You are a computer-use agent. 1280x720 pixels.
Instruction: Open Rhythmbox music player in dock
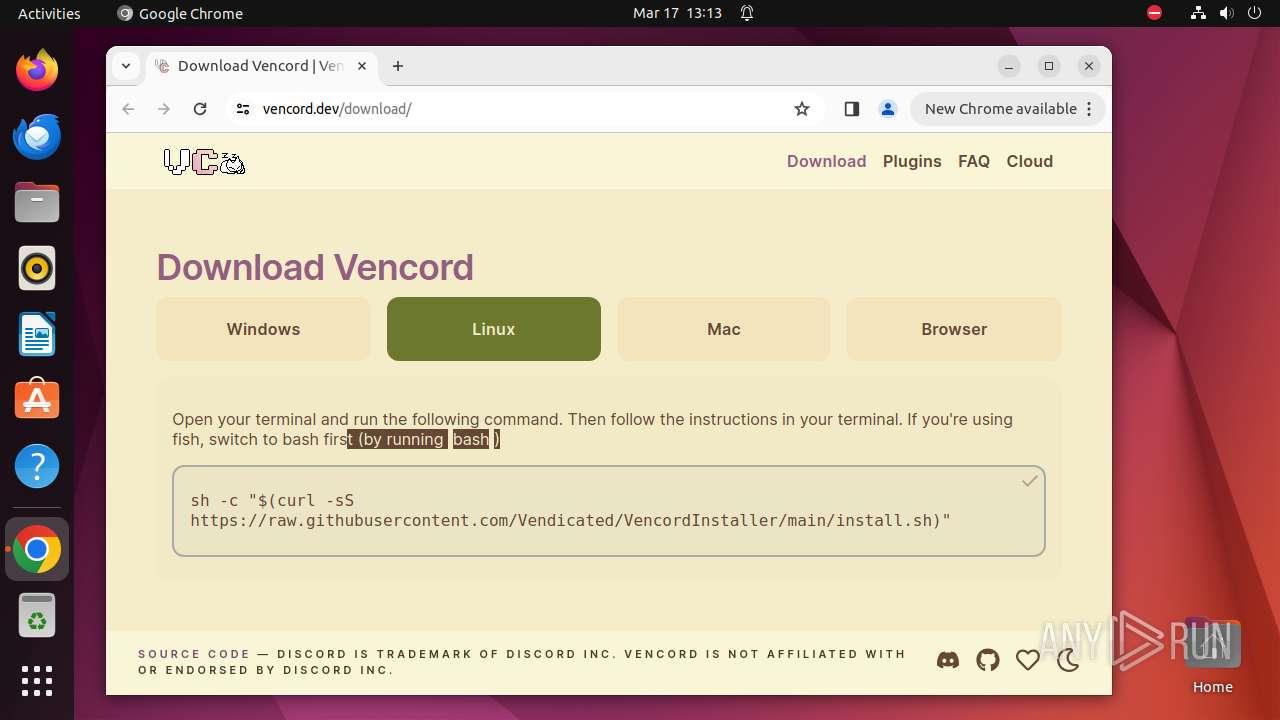point(37,268)
